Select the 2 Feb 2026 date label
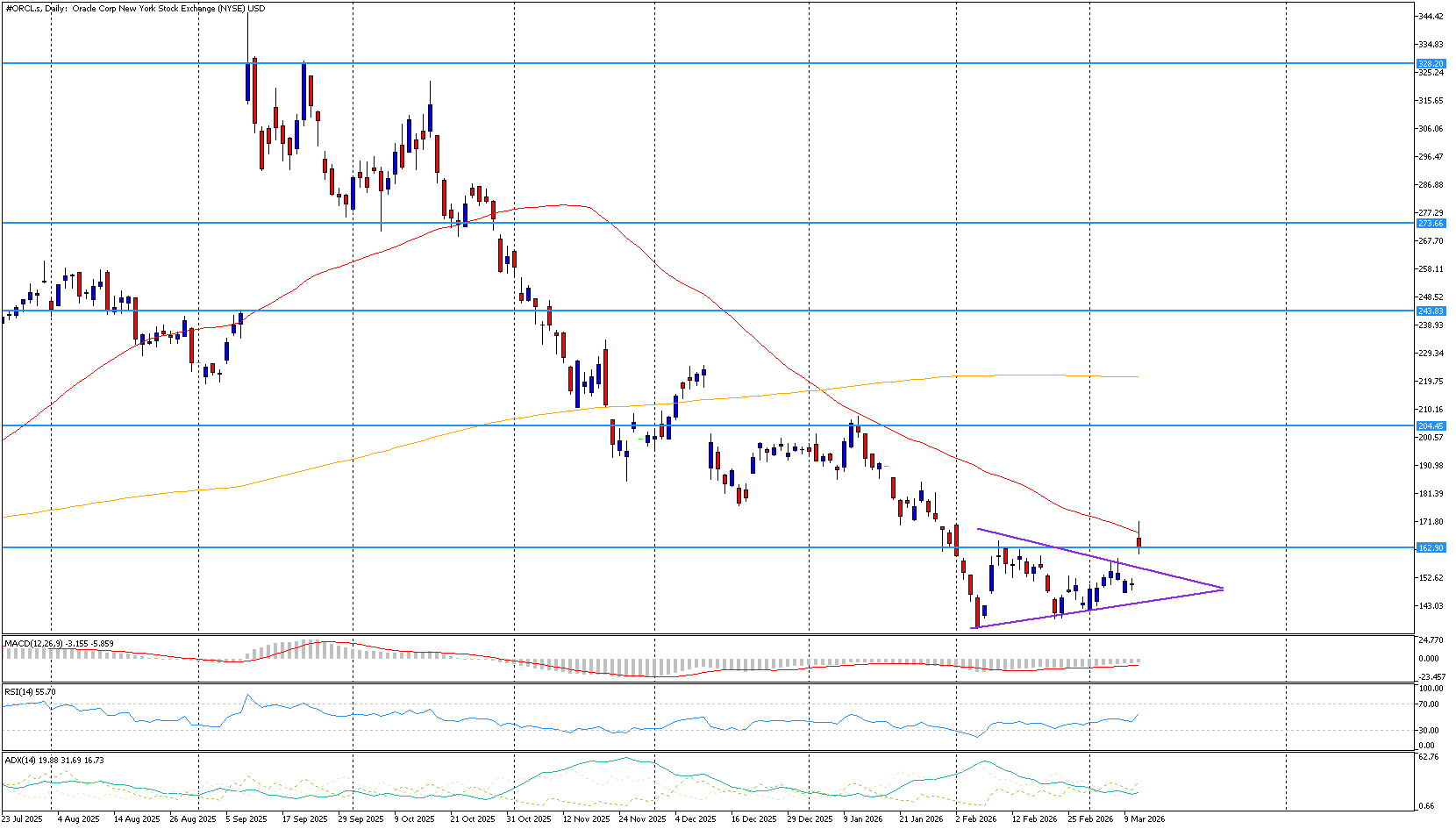1456x829 pixels. coord(975,819)
